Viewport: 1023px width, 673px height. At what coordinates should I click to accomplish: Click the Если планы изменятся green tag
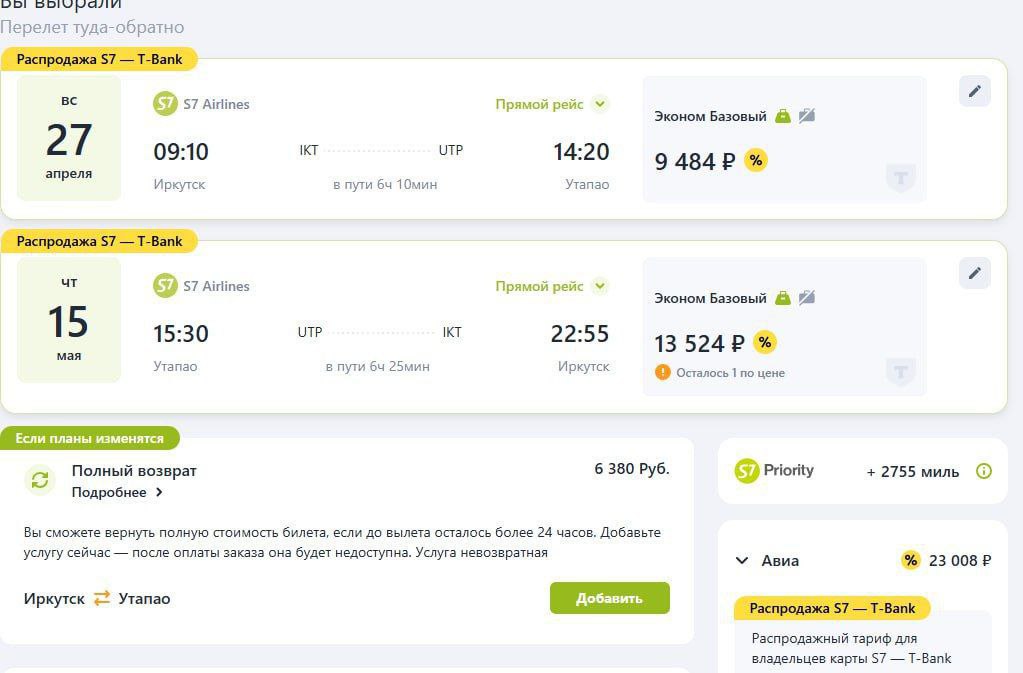(x=89, y=438)
